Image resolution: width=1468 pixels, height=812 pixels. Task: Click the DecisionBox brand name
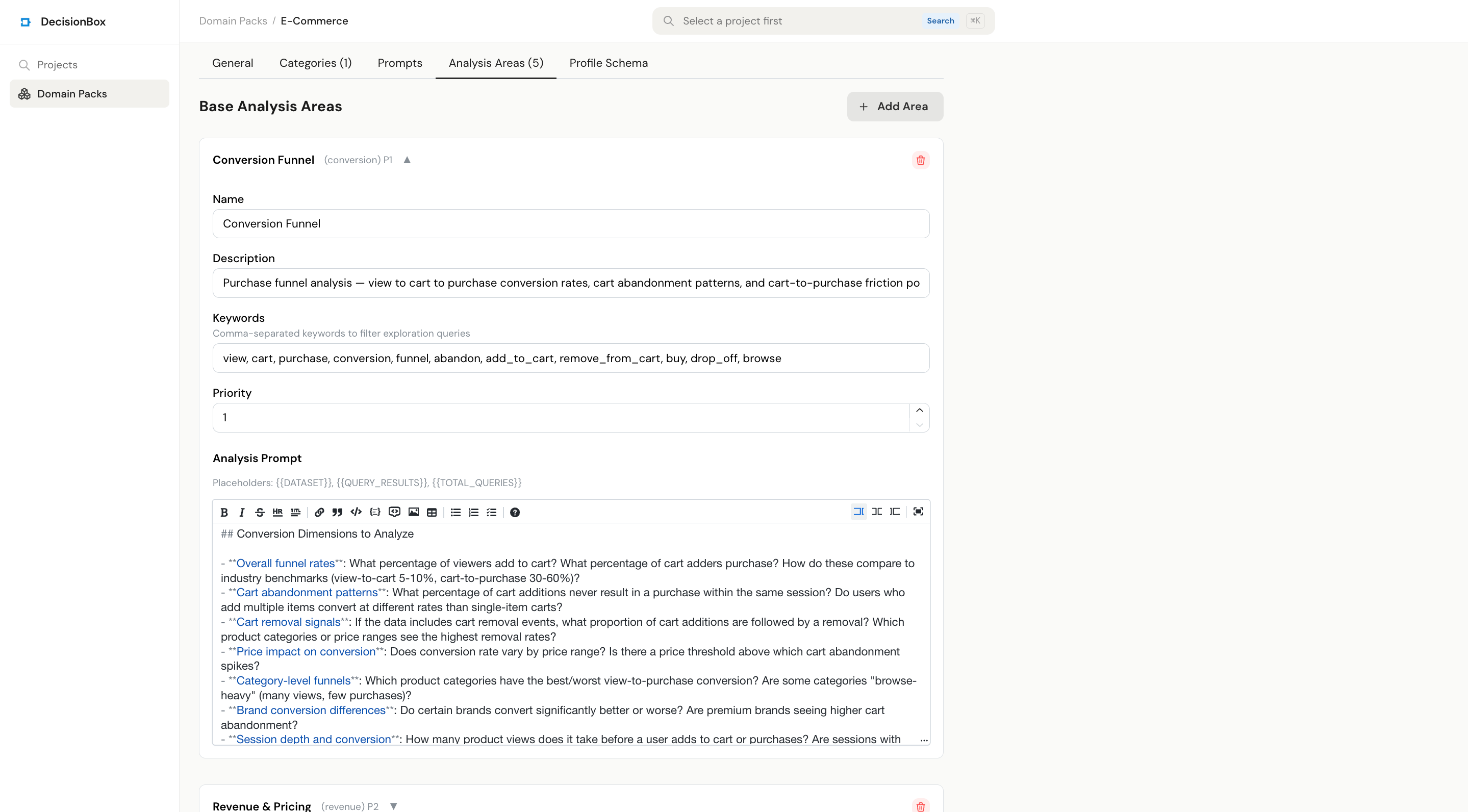tap(73, 21)
